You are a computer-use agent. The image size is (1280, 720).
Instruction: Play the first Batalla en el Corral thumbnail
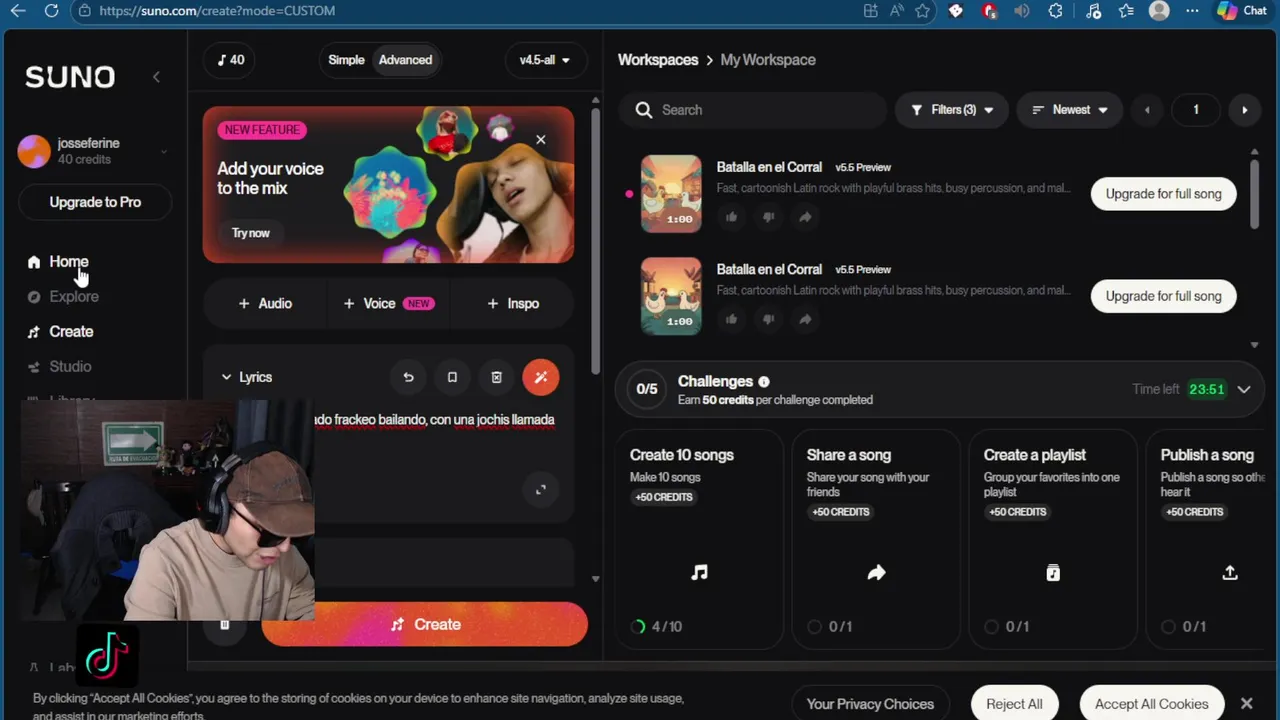(671, 194)
